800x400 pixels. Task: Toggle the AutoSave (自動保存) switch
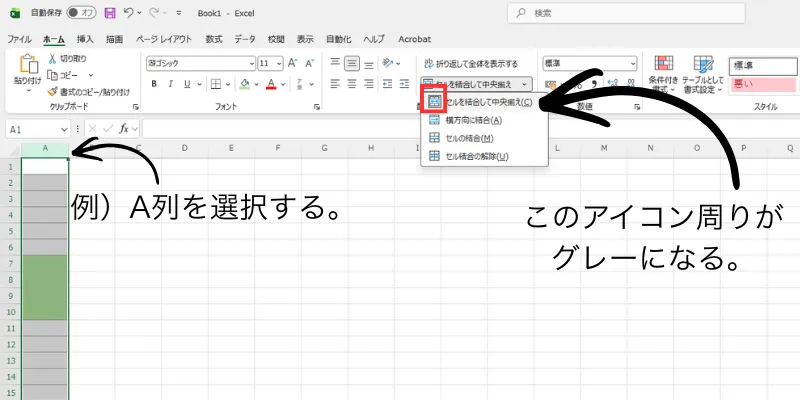[x=82, y=13]
